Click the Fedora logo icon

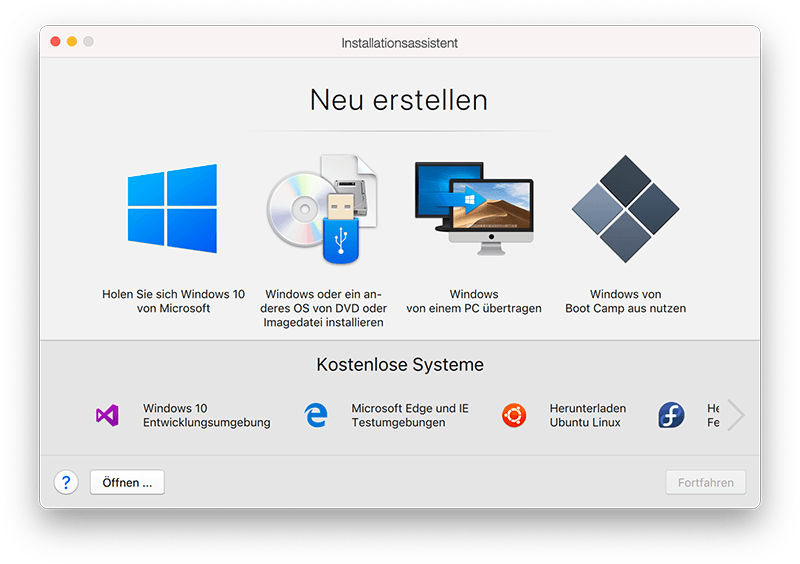671,415
